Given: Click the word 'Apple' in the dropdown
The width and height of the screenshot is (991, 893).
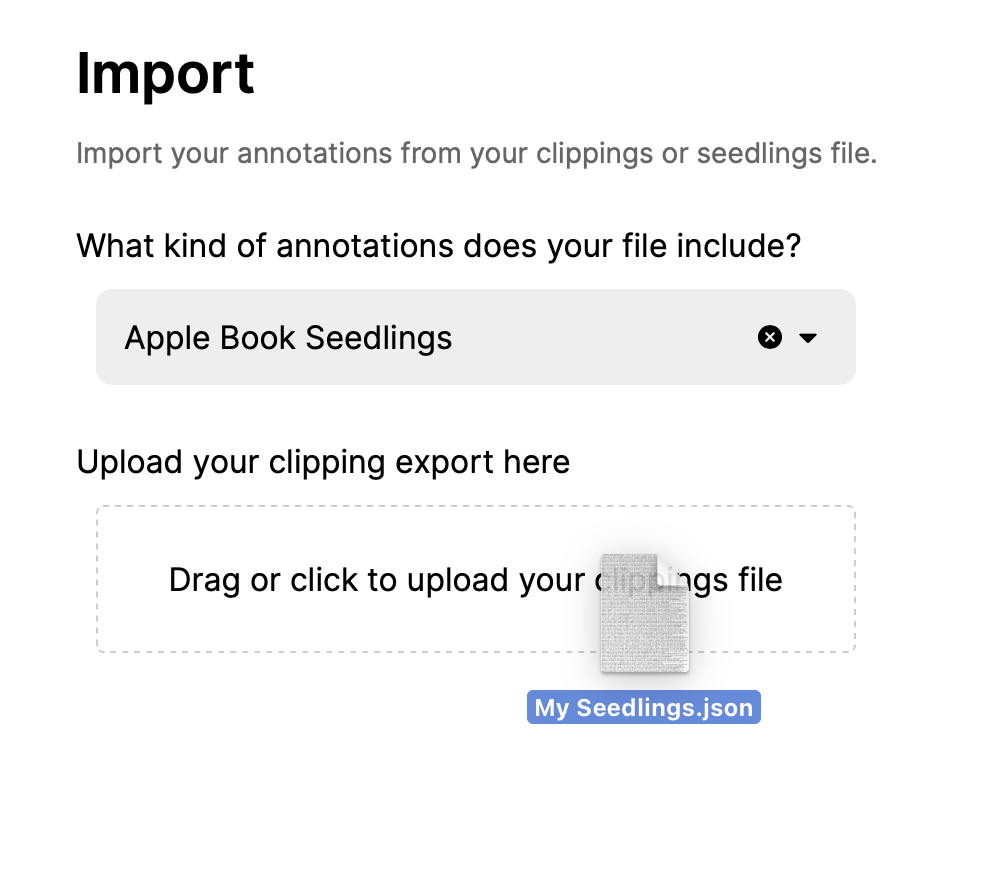Looking at the screenshot, I should (x=156, y=338).
